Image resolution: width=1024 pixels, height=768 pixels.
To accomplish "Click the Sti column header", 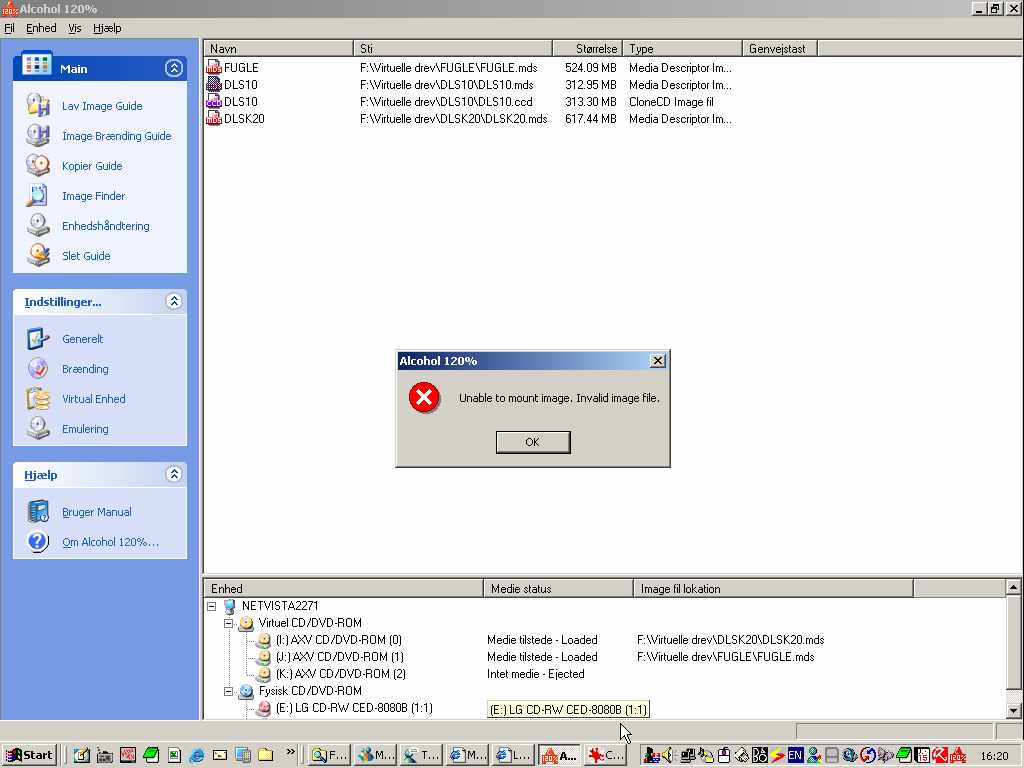I will (x=453, y=48).
